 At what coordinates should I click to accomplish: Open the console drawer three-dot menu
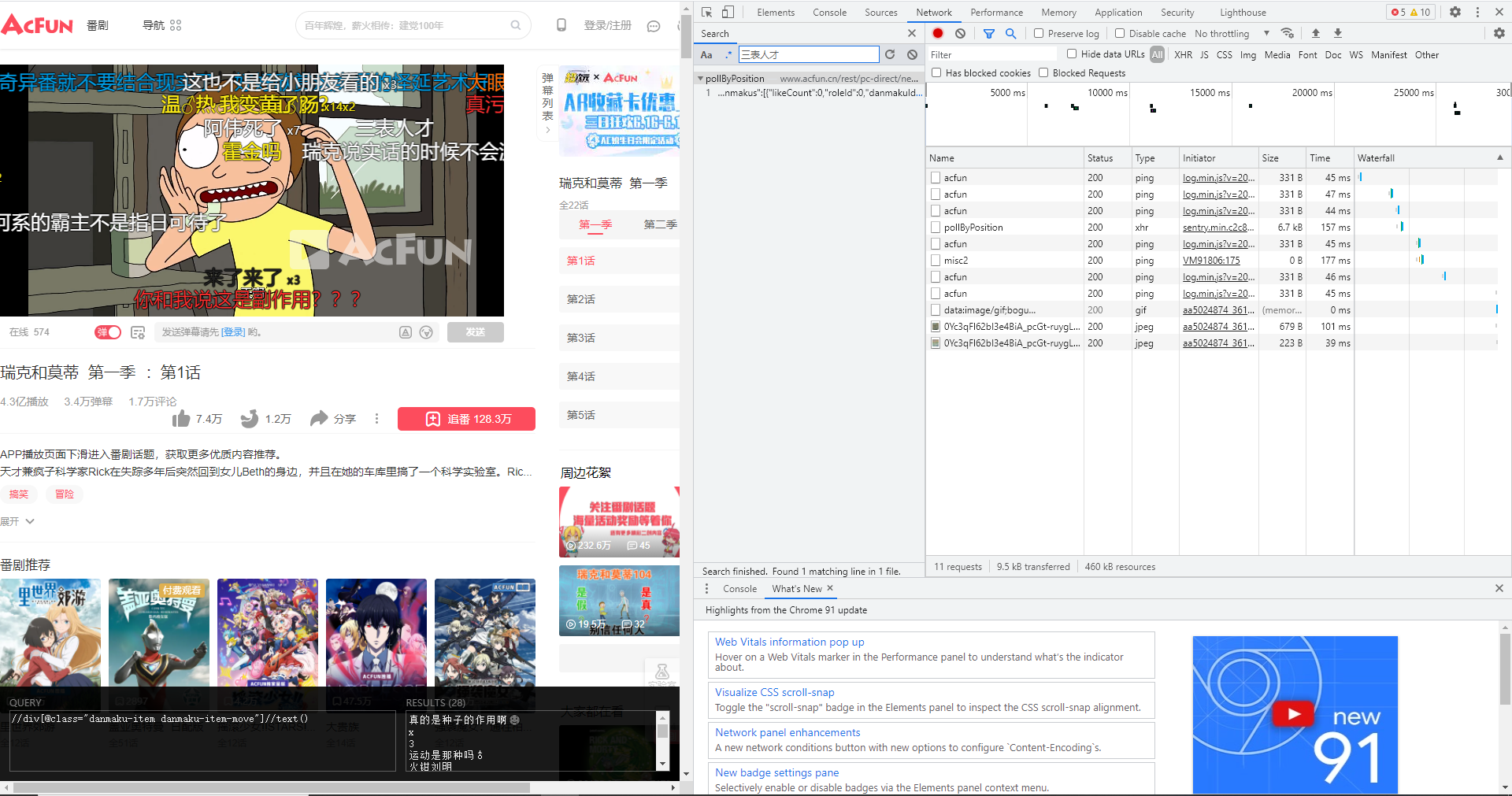(706, 588)
